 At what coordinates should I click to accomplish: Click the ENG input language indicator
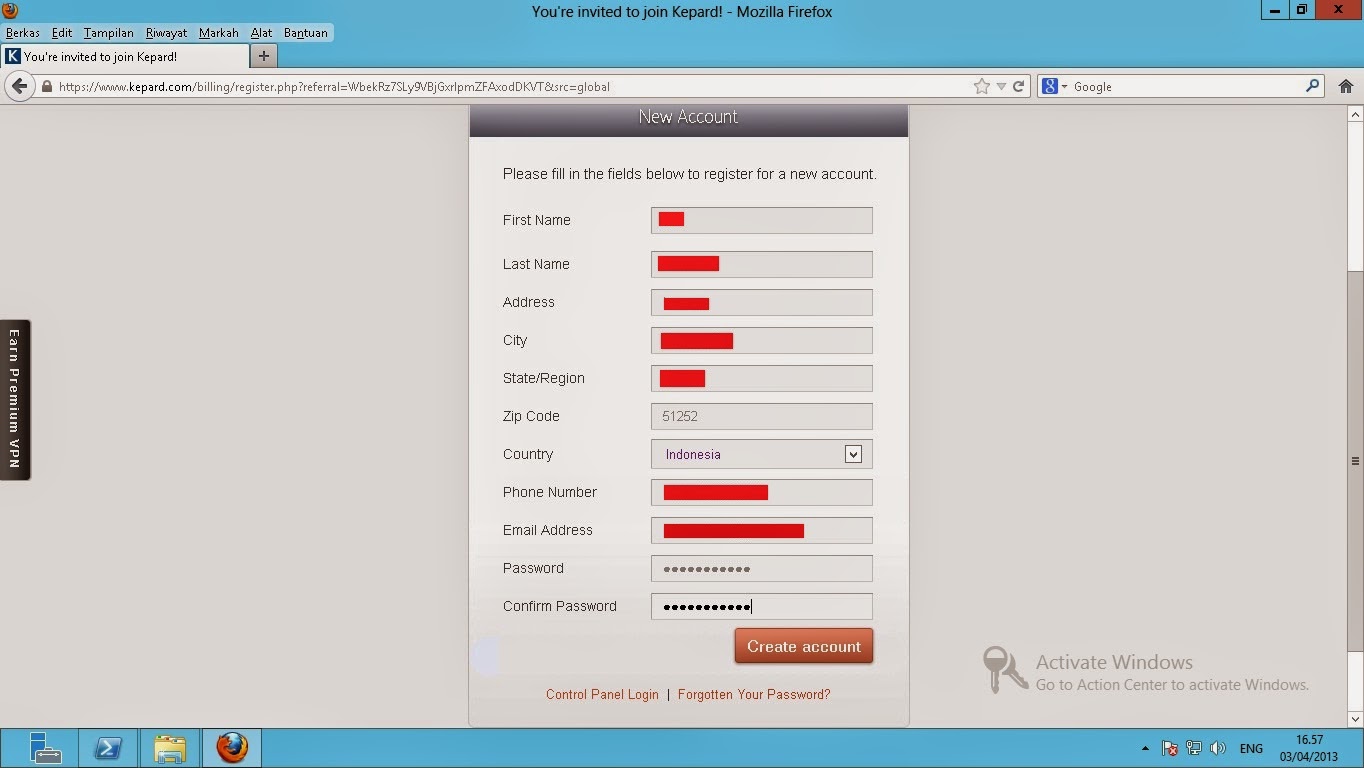pos(1251,748)
